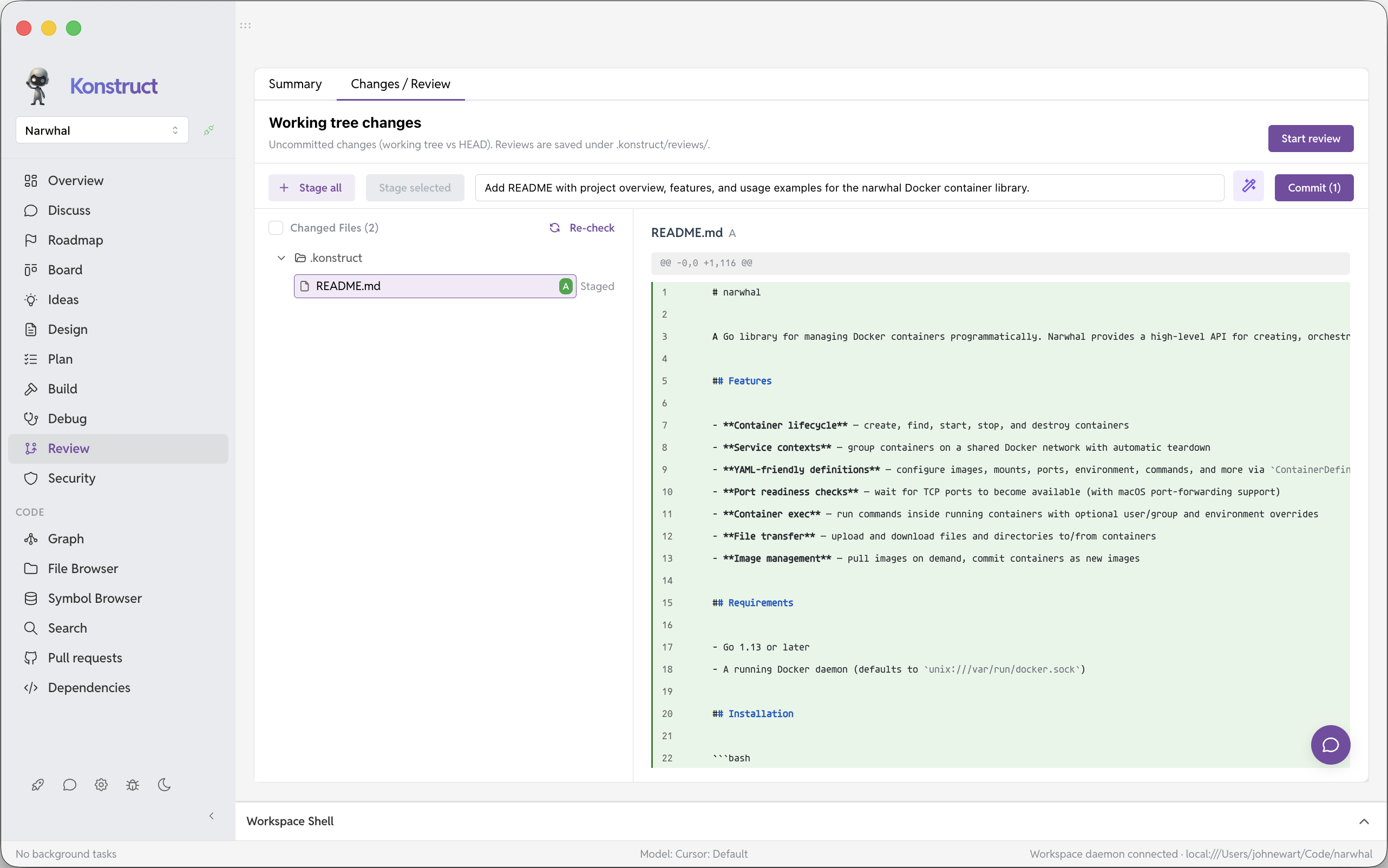The image size is (1388, 868).
Task: Select Review in the sidebar
Action: coord(119,449)
